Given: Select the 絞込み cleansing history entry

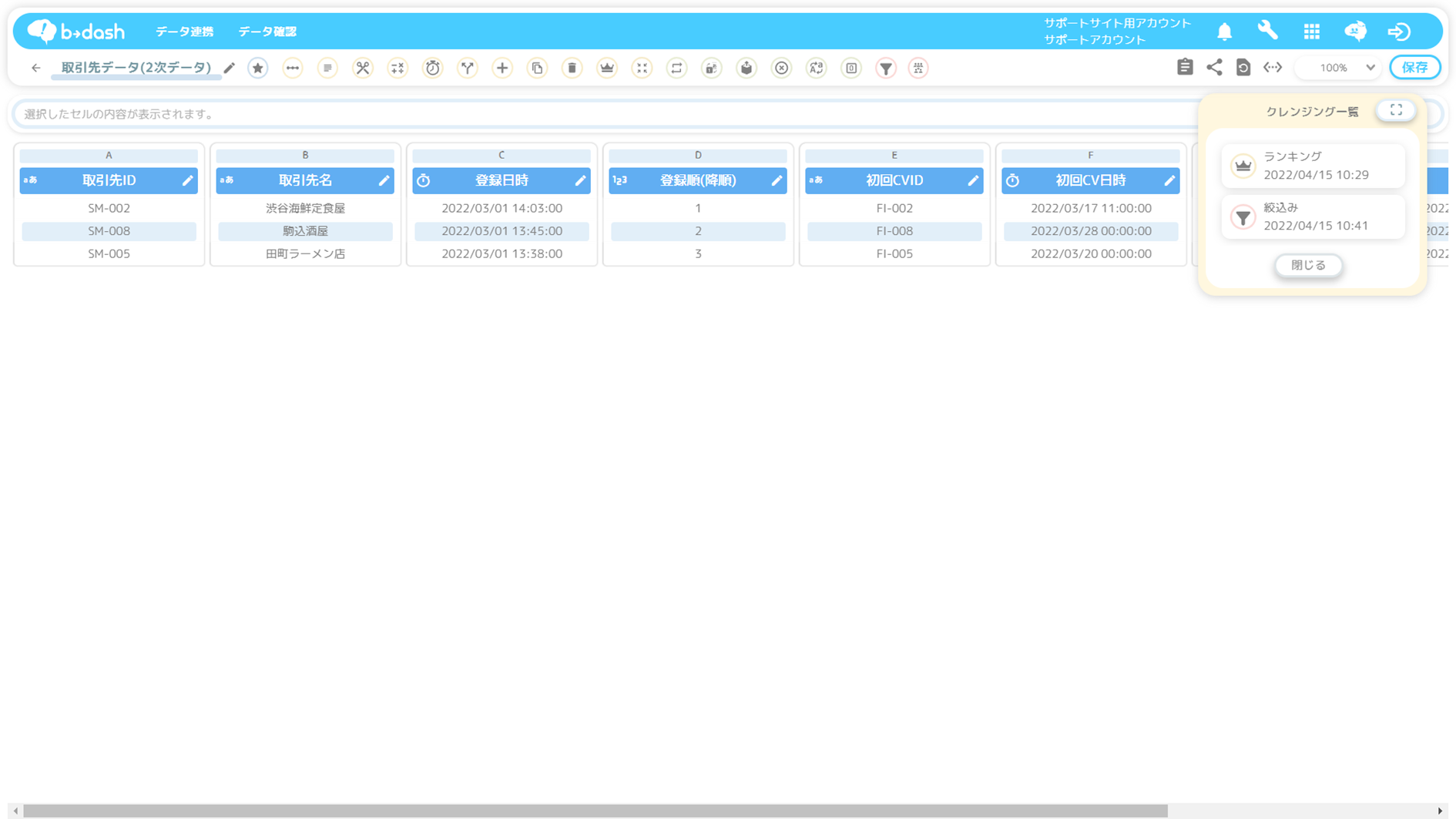Looking at the screenshot, I should [1313, 216].
